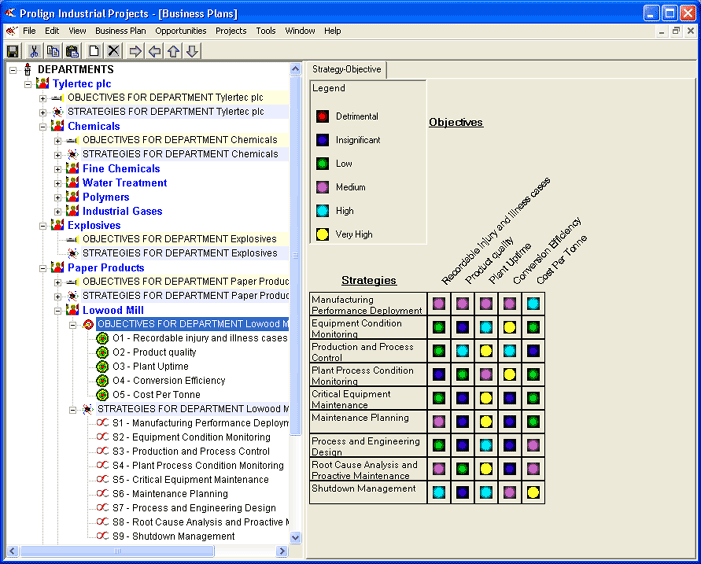Click the DEPARTMENTS root tree icon

point(28,69)
